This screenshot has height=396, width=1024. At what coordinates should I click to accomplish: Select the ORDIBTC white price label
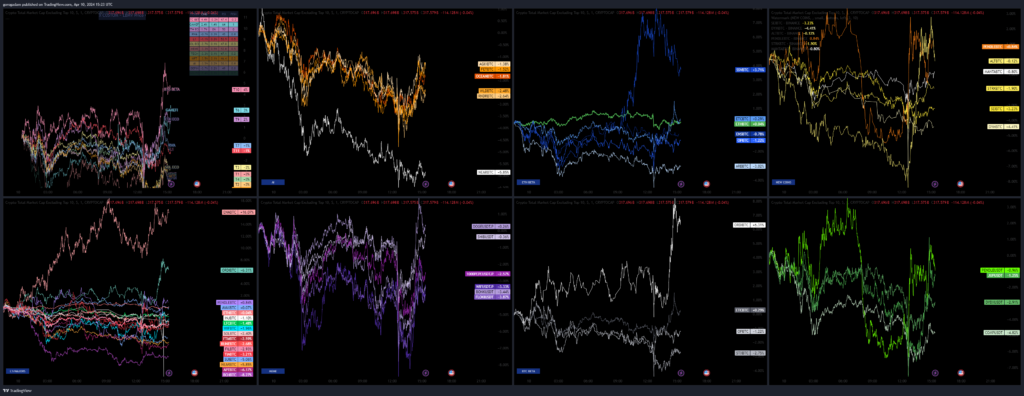coord(749,225)
